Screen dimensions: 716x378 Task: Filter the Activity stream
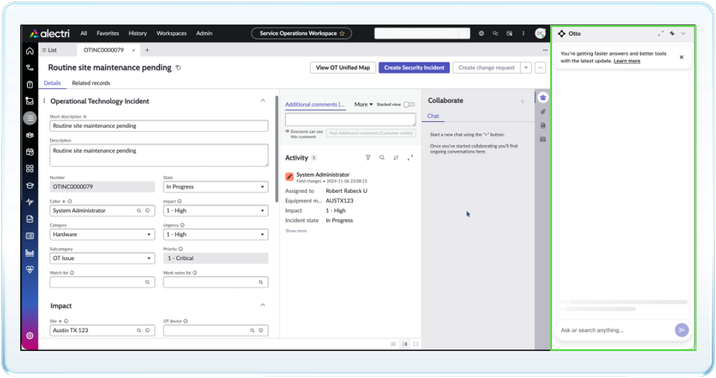point(368,158)
